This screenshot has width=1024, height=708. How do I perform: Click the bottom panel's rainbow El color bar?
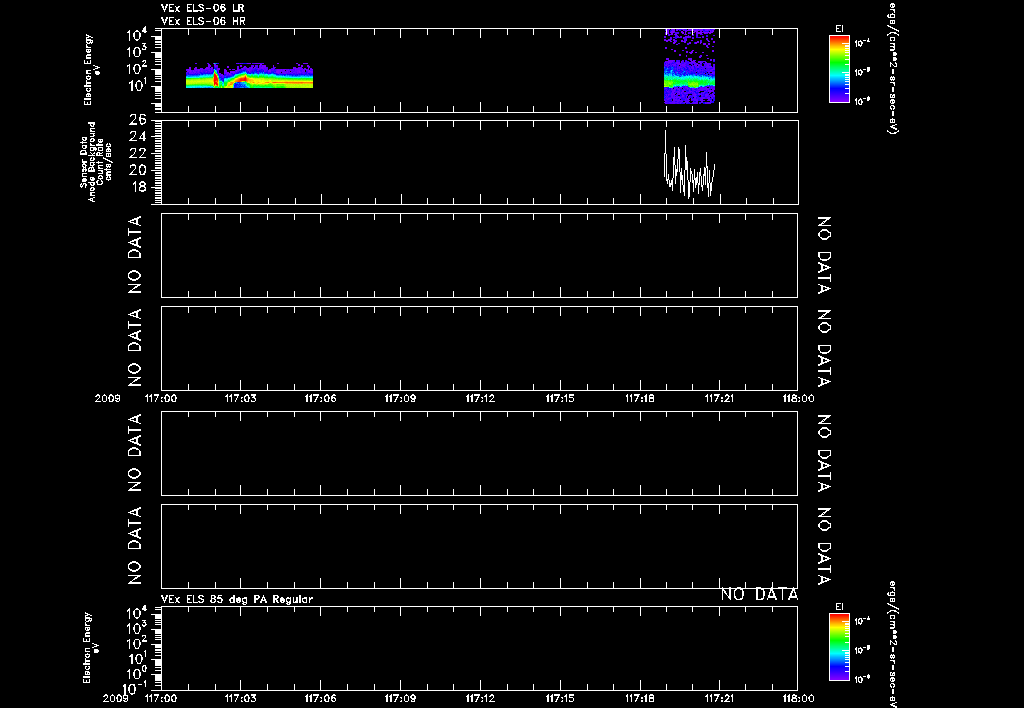[839, 647]
